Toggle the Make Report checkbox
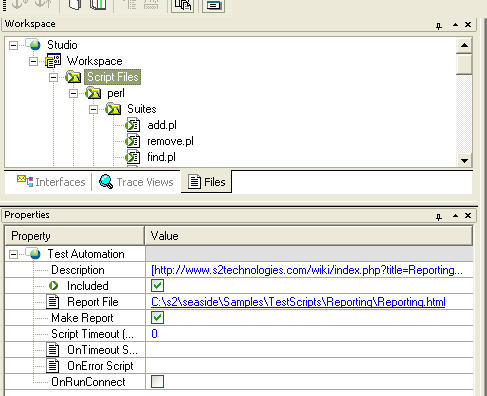The image size is (487, 396). tap(157, 318)
